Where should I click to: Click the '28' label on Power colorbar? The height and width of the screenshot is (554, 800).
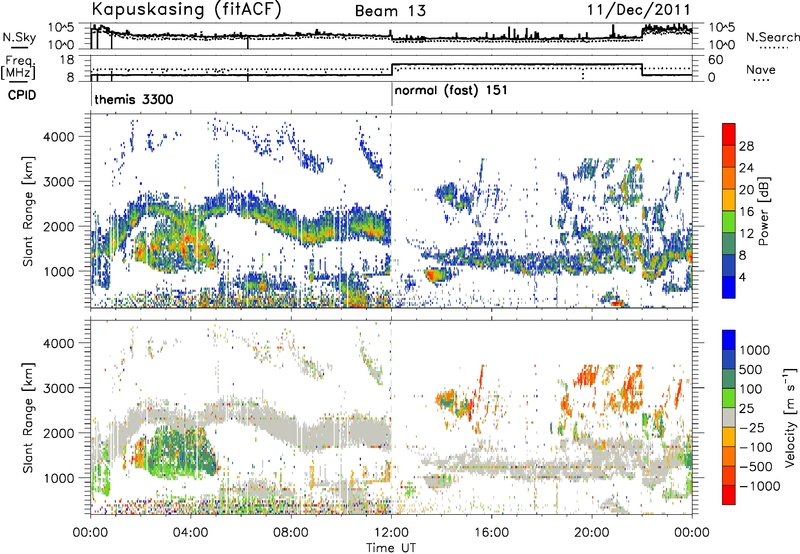pos(746,146)
